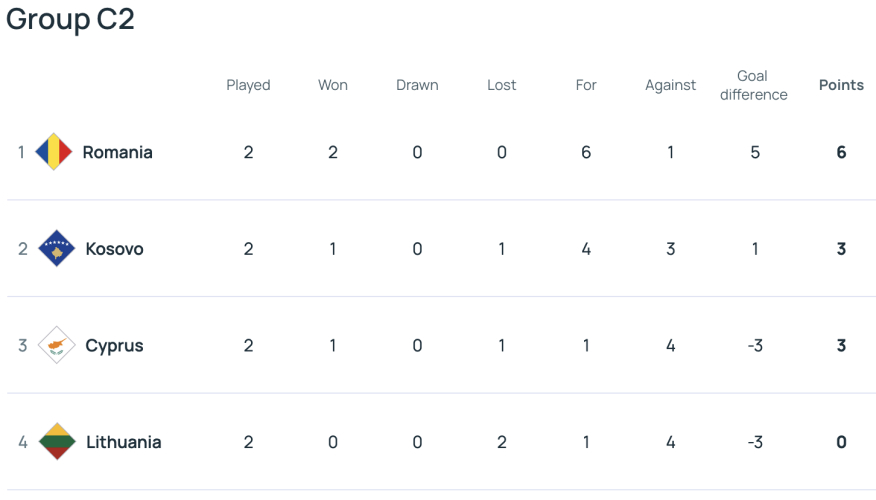Click the Points column header

(x=841, y=85)
